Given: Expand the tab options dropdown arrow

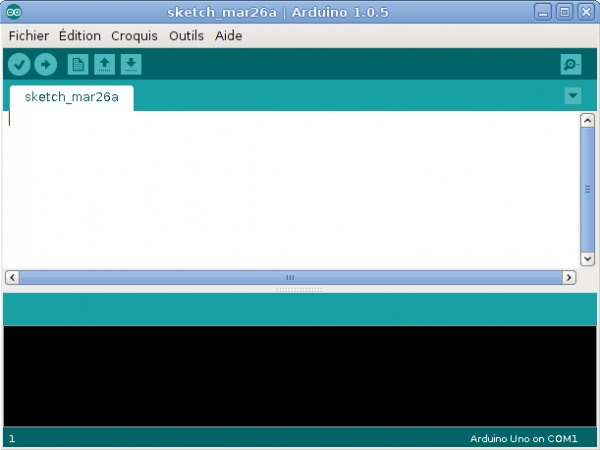Looking at the screenshot, I should (x=572, y=96).
